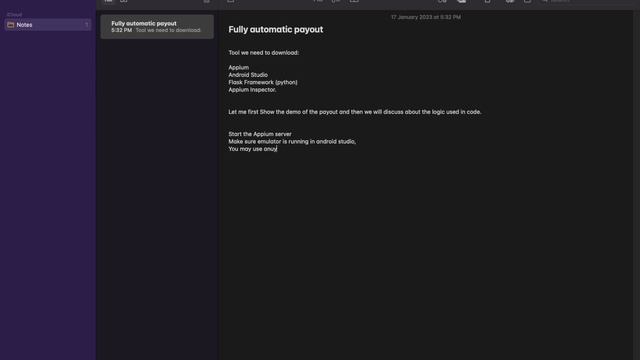This screenshot has height=360, width=640.
Task: Place cursor at end of 'You may use anuy'
Action: [277, 149]
